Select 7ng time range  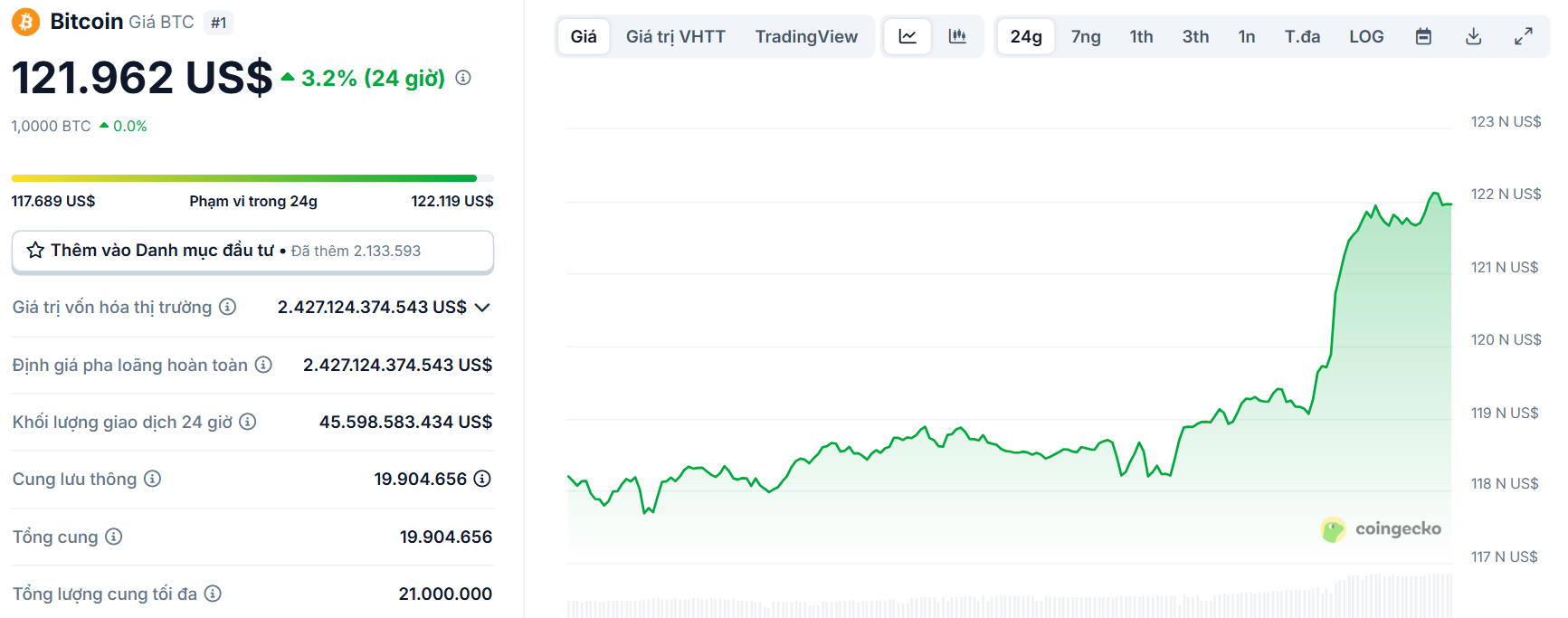[x=1086, y=36]
